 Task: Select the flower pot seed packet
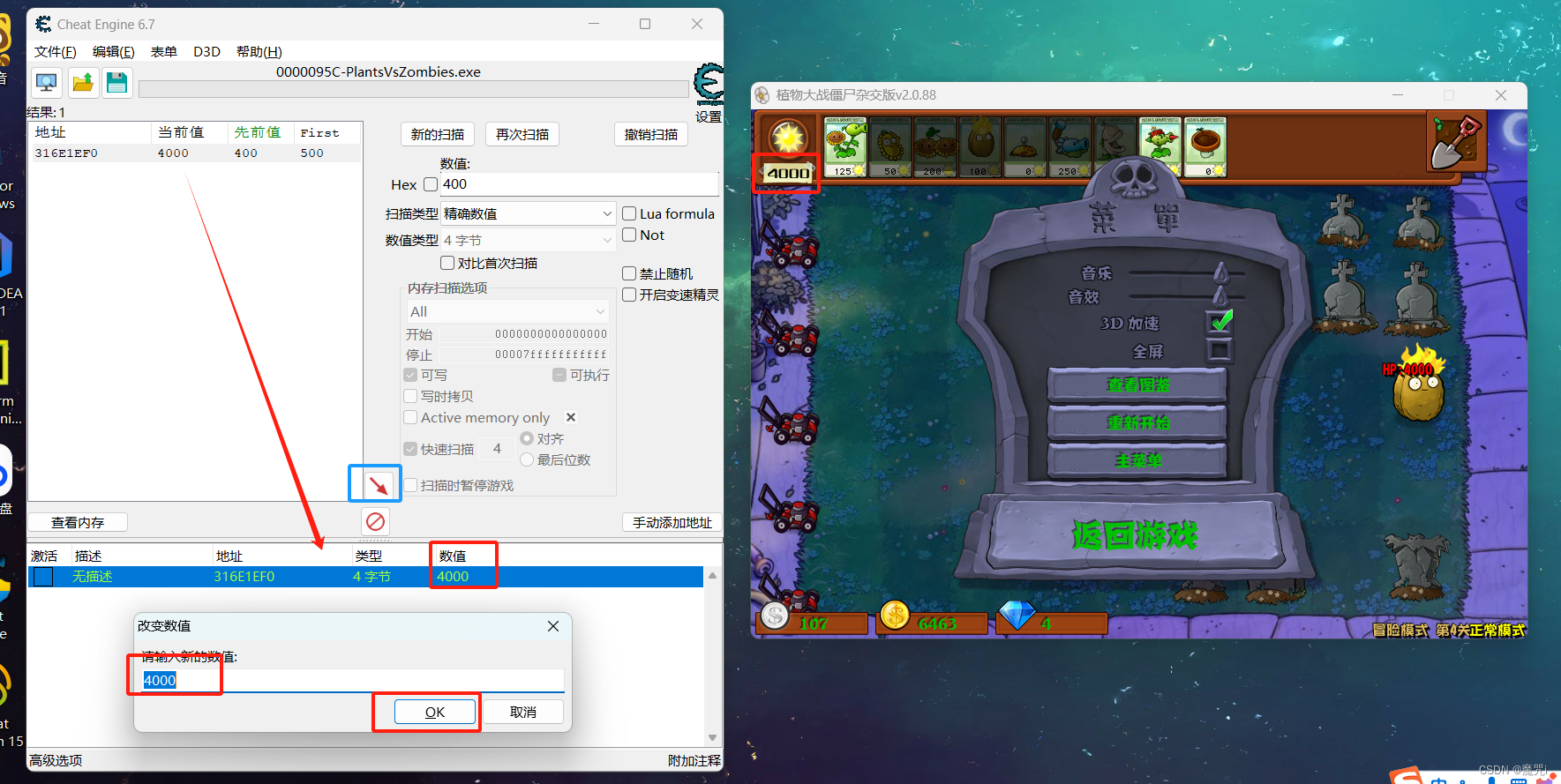coord(1205,146)
